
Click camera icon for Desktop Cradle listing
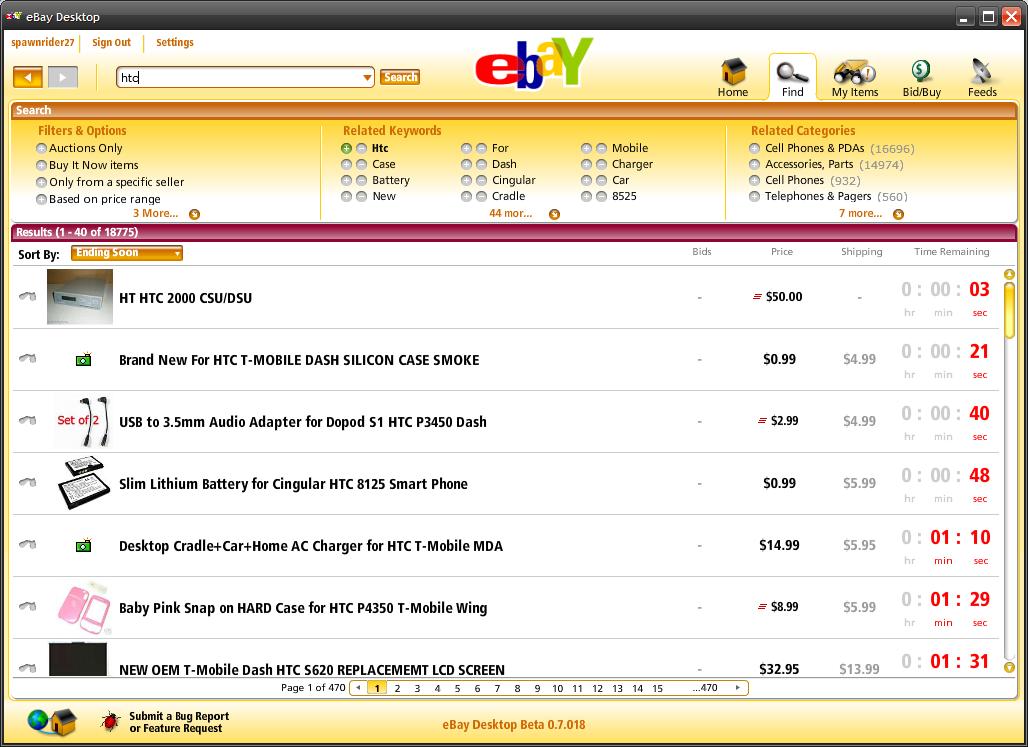point(83,546)
